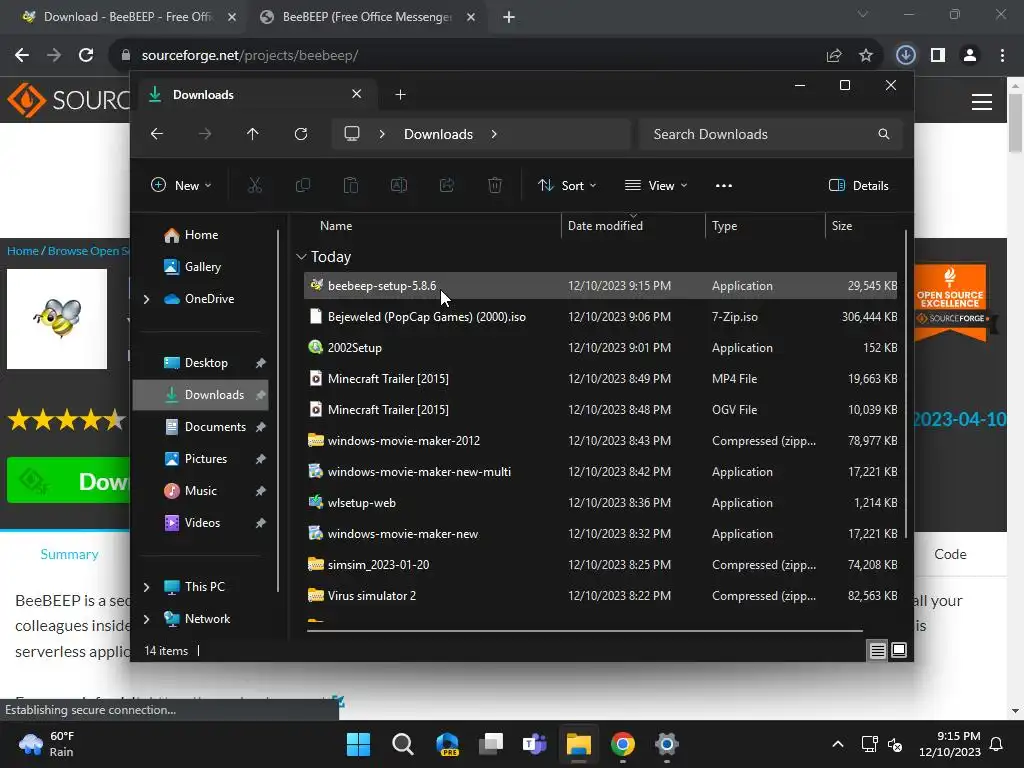
Task: Select Home in Explorer navigation
Action: (201, 235)
